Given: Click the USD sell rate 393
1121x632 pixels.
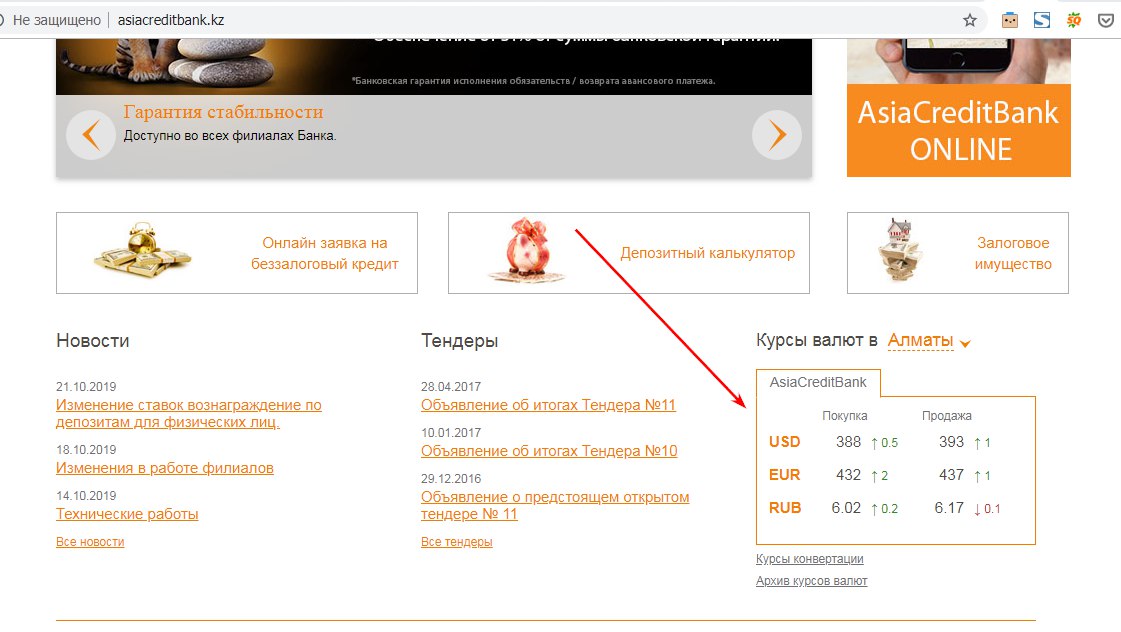Looking at the screenshot, I should point(951,442).
